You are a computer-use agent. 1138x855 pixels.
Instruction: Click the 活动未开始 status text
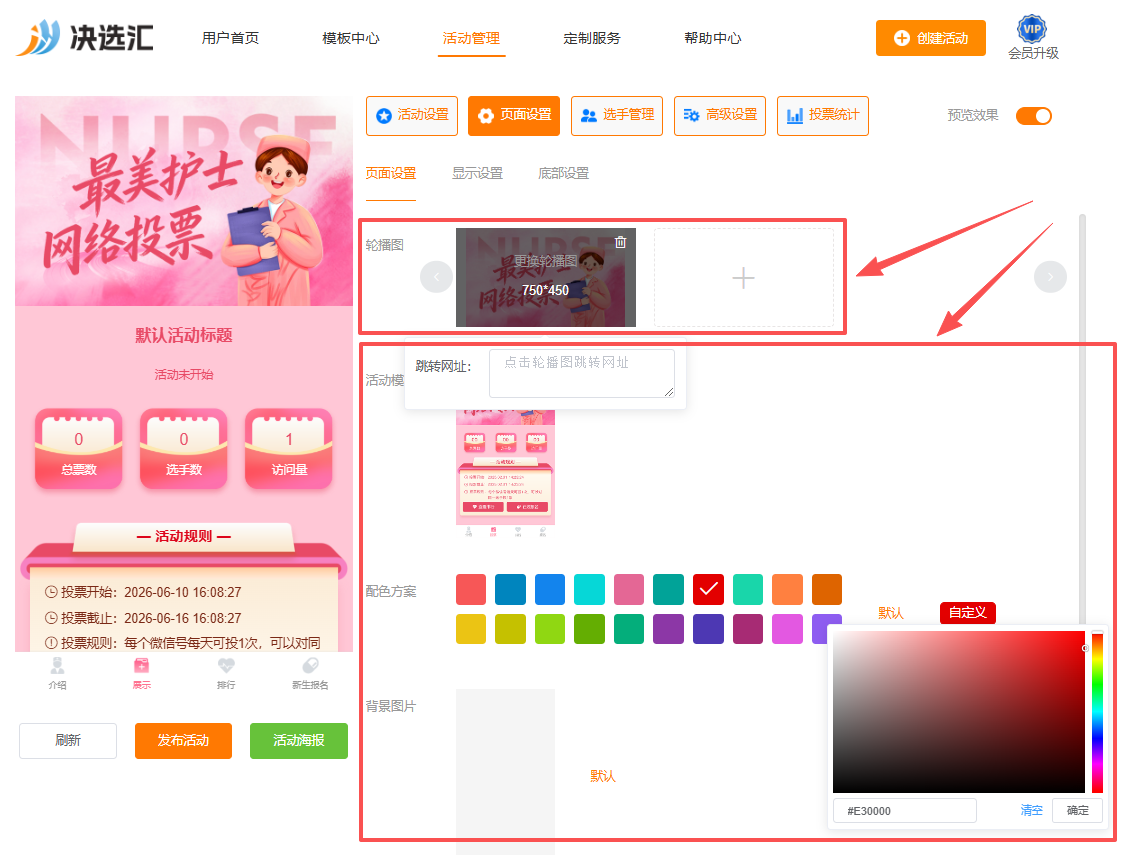pos(184,375)
